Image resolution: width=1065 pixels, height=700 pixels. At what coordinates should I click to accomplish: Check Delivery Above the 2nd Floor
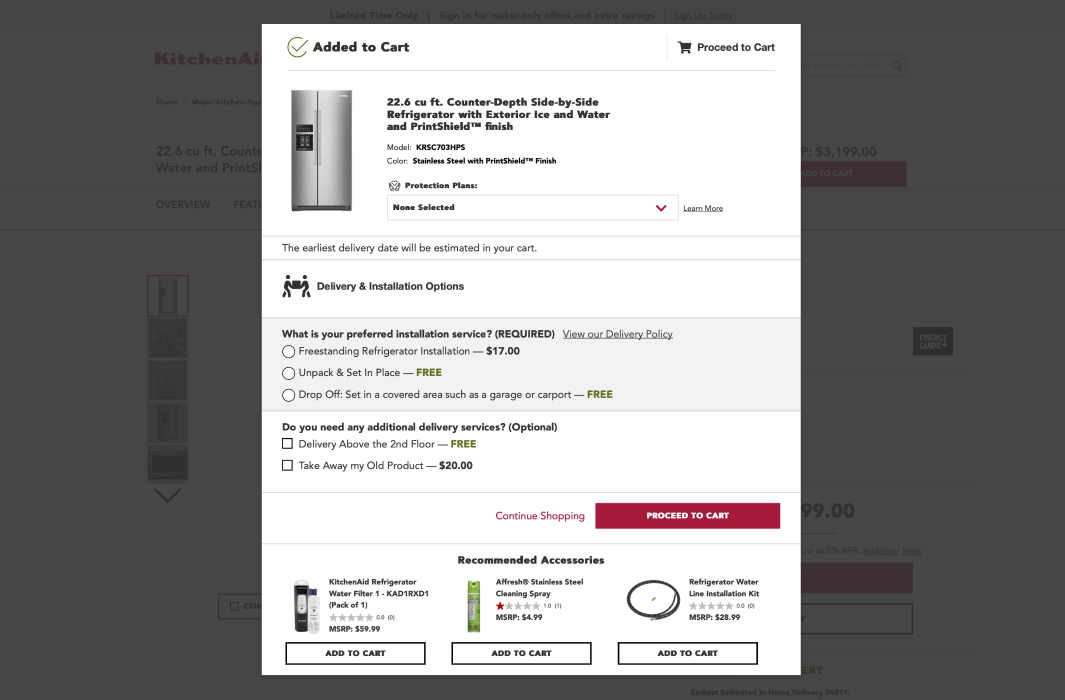pyautogui.click(x=288, y=444)
